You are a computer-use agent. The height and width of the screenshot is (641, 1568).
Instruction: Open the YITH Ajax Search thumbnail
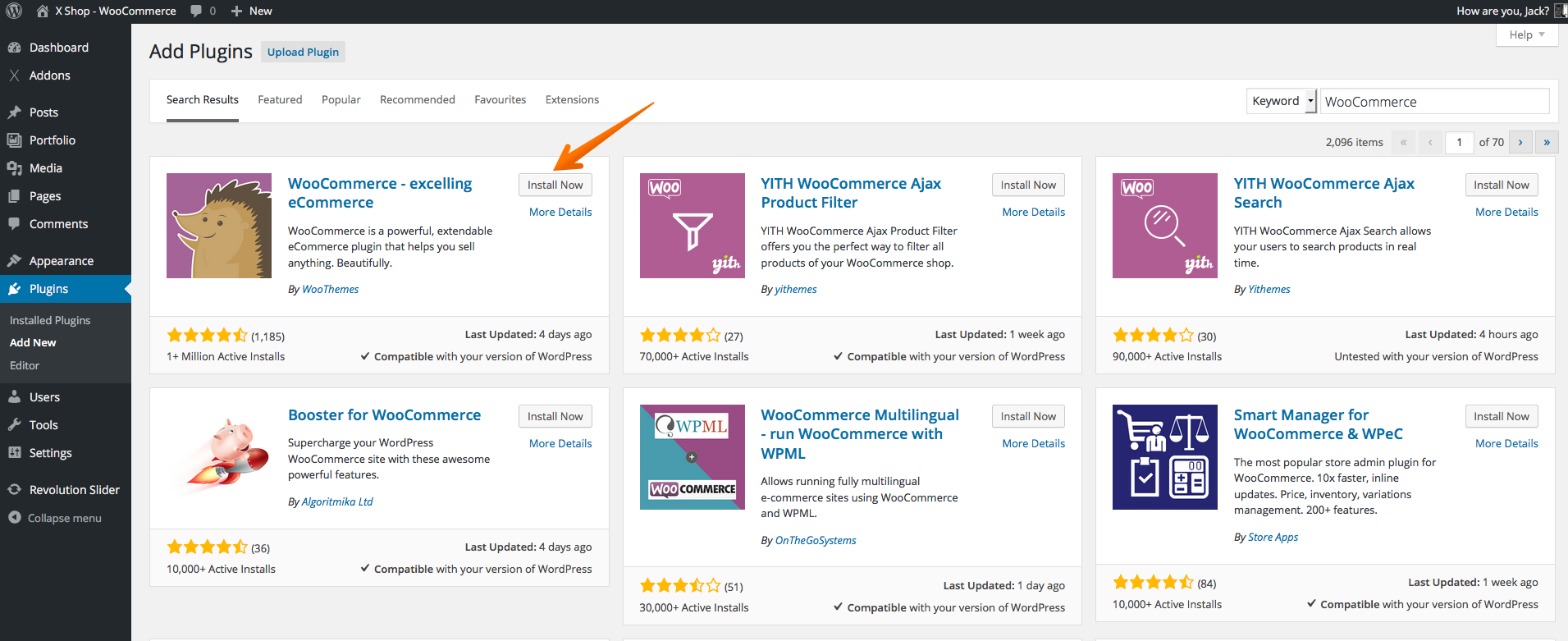1165,226
